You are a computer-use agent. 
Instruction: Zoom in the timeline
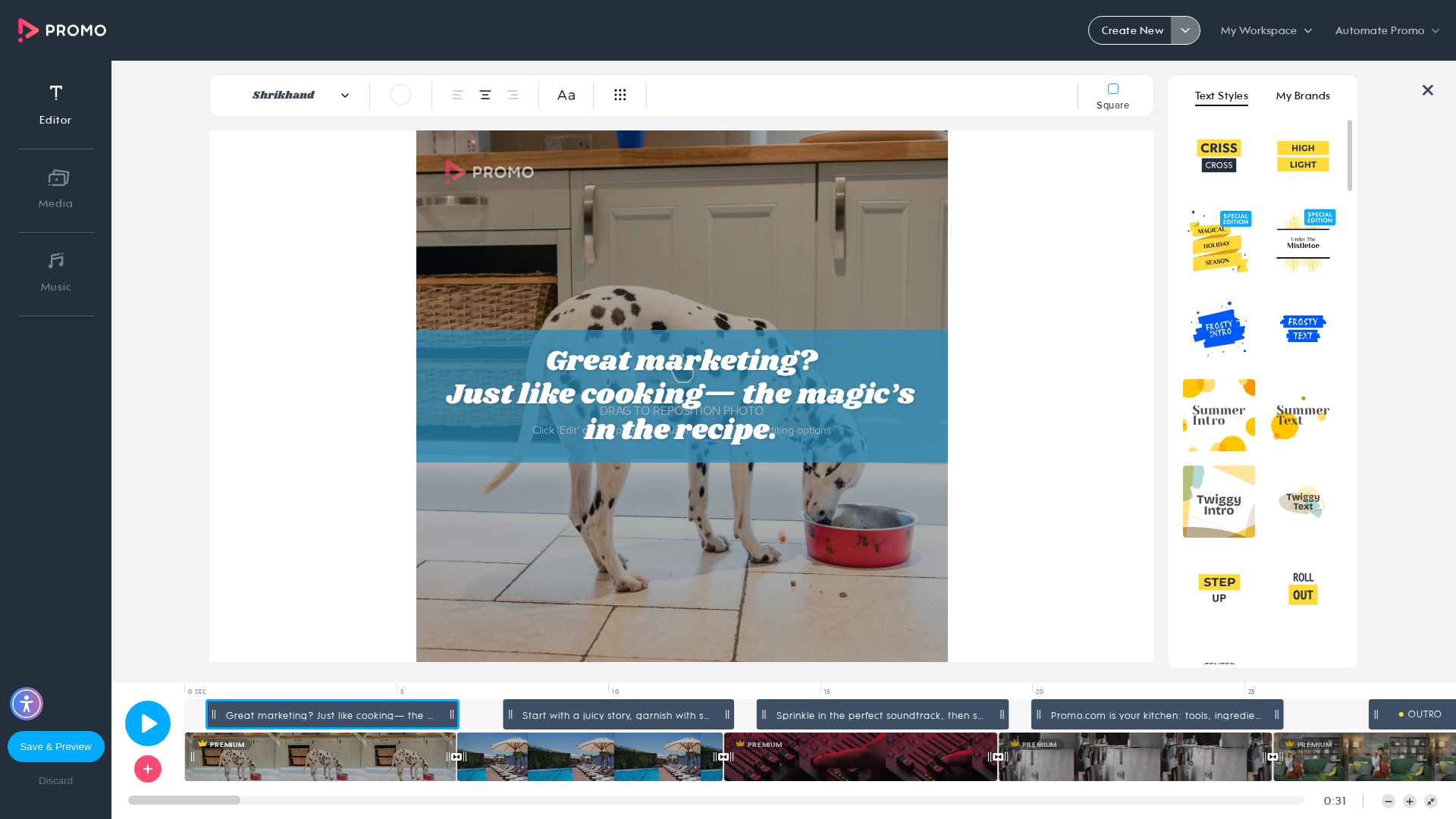[x=1410, y=802]
